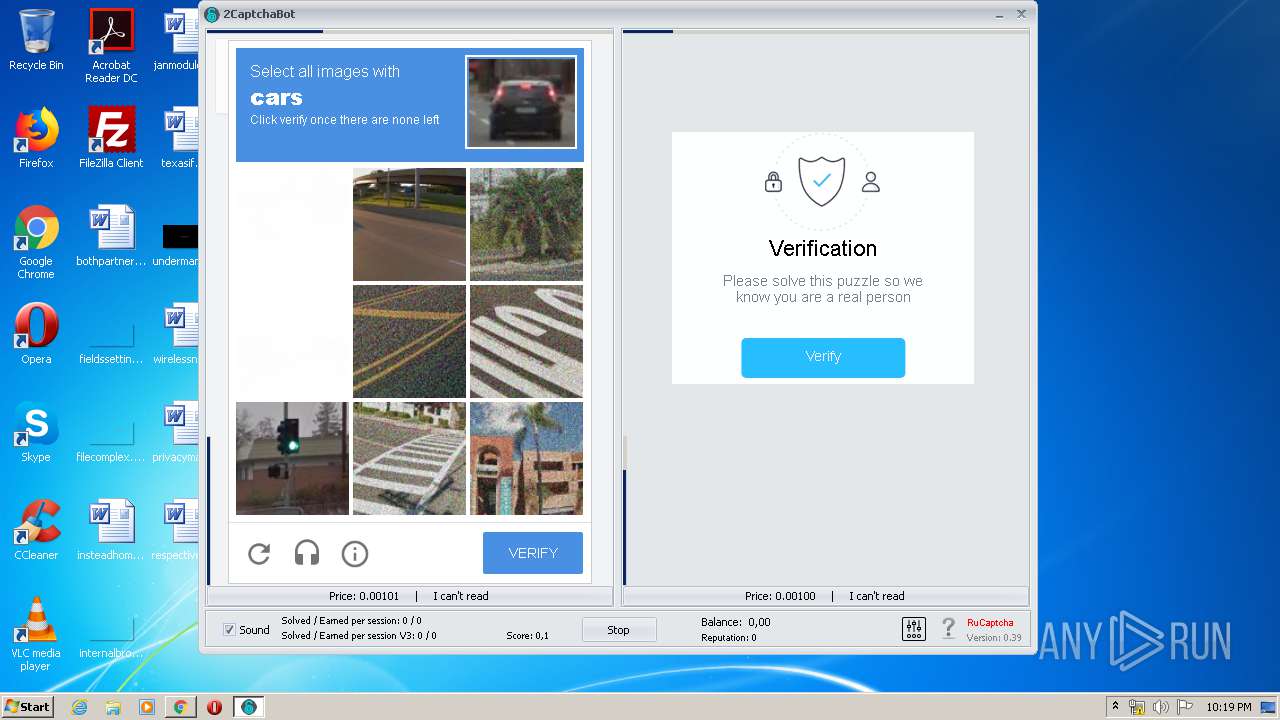
Task: Click the Action Center flag icon
Action: tap(1183, 707)
